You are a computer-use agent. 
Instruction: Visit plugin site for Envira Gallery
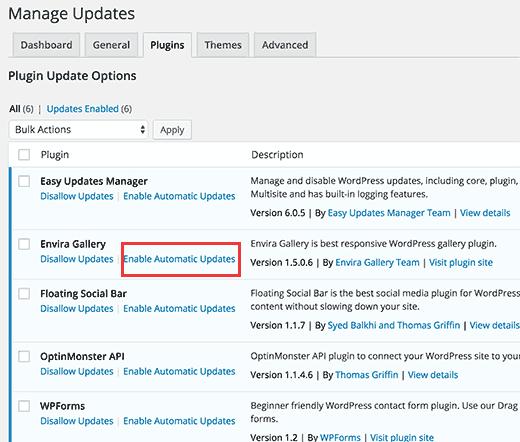point(461,263)
